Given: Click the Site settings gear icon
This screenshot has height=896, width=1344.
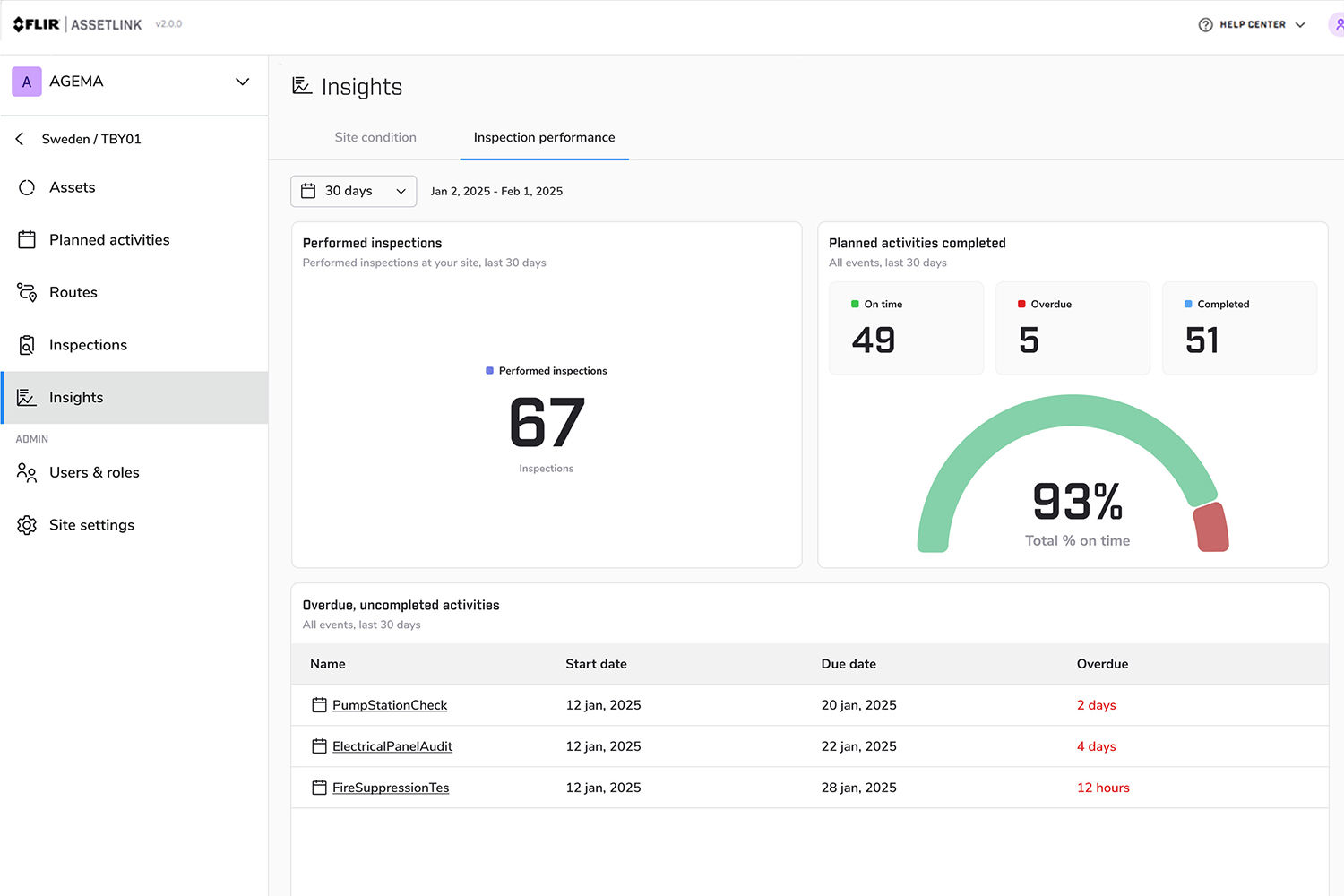Looking at the screenshot, I should point(27,525).
